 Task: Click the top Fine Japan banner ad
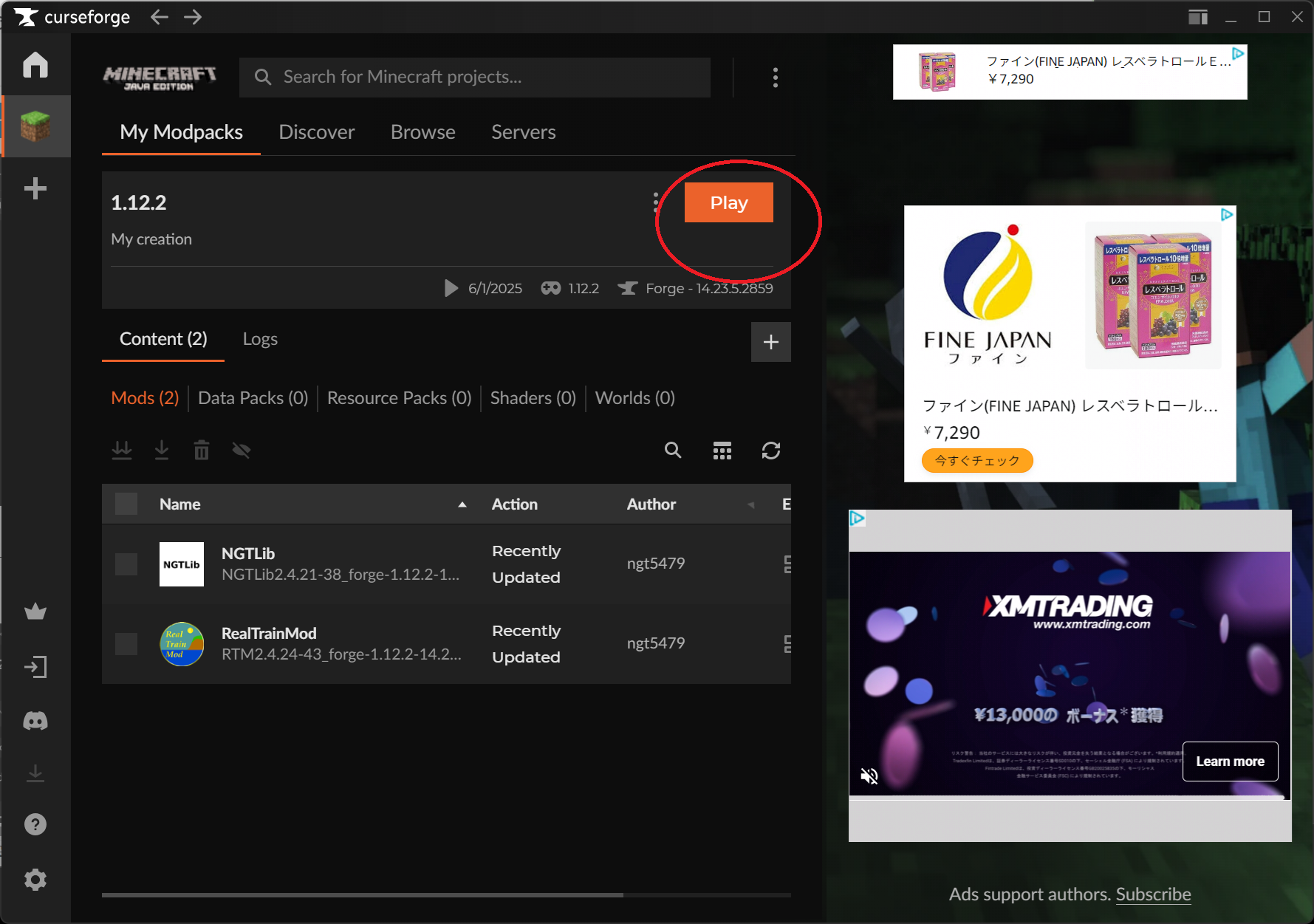coord(1070,72)
